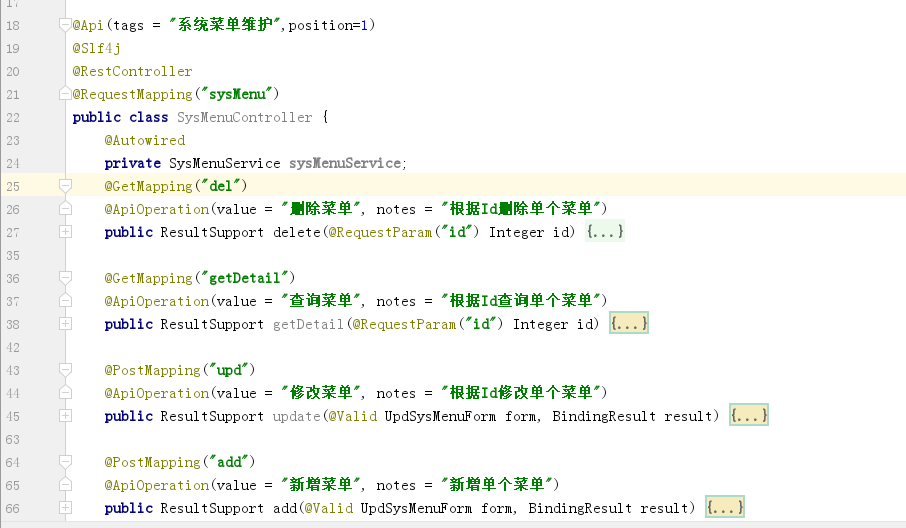Expand folded {...} body of update method
906x528 pixels.
click(749, 416)
